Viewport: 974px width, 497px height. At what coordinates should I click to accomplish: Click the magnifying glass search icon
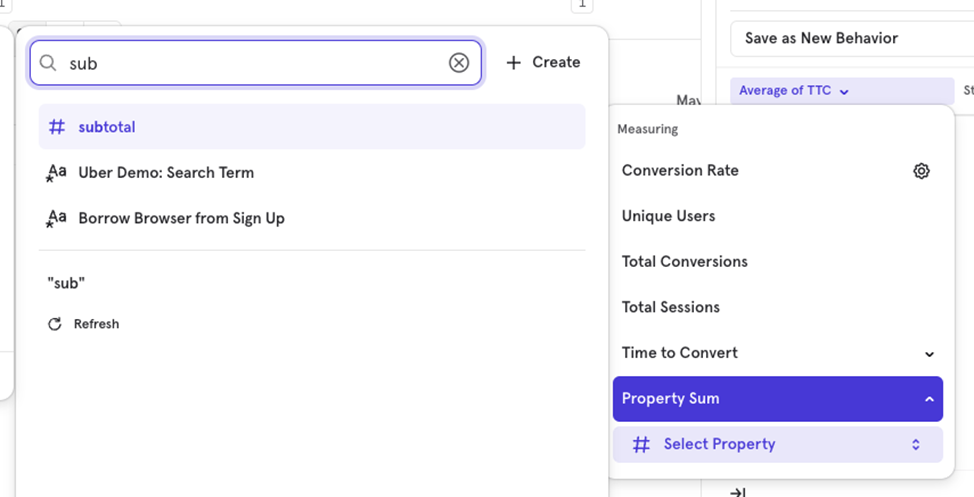click(48, 63)
